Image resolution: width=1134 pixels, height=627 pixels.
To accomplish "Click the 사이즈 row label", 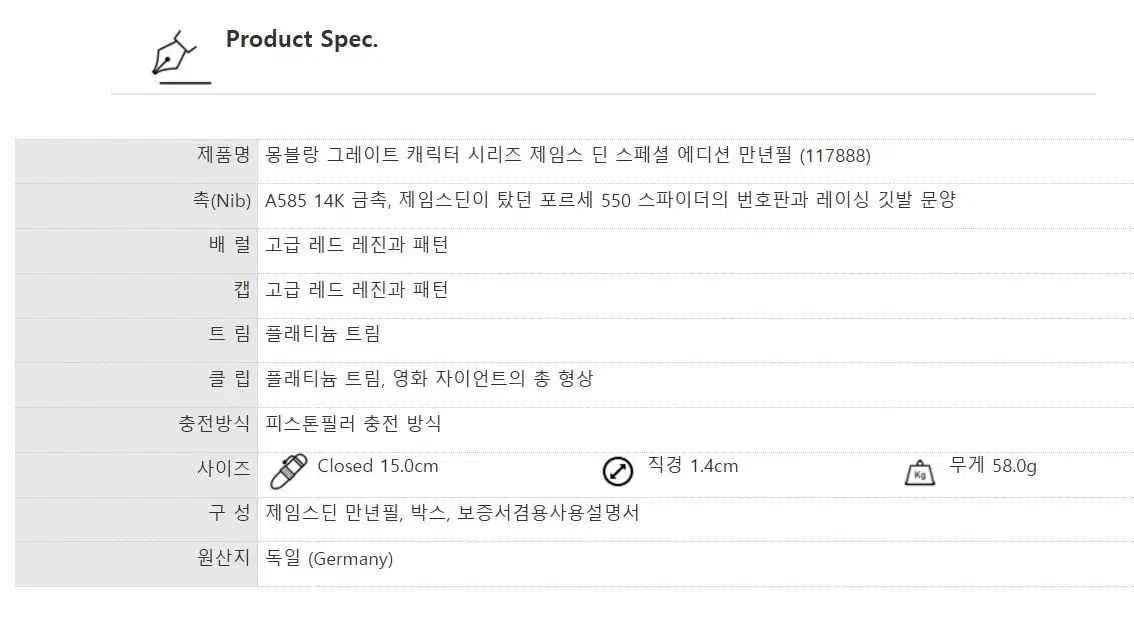I will tap(223, 468).
